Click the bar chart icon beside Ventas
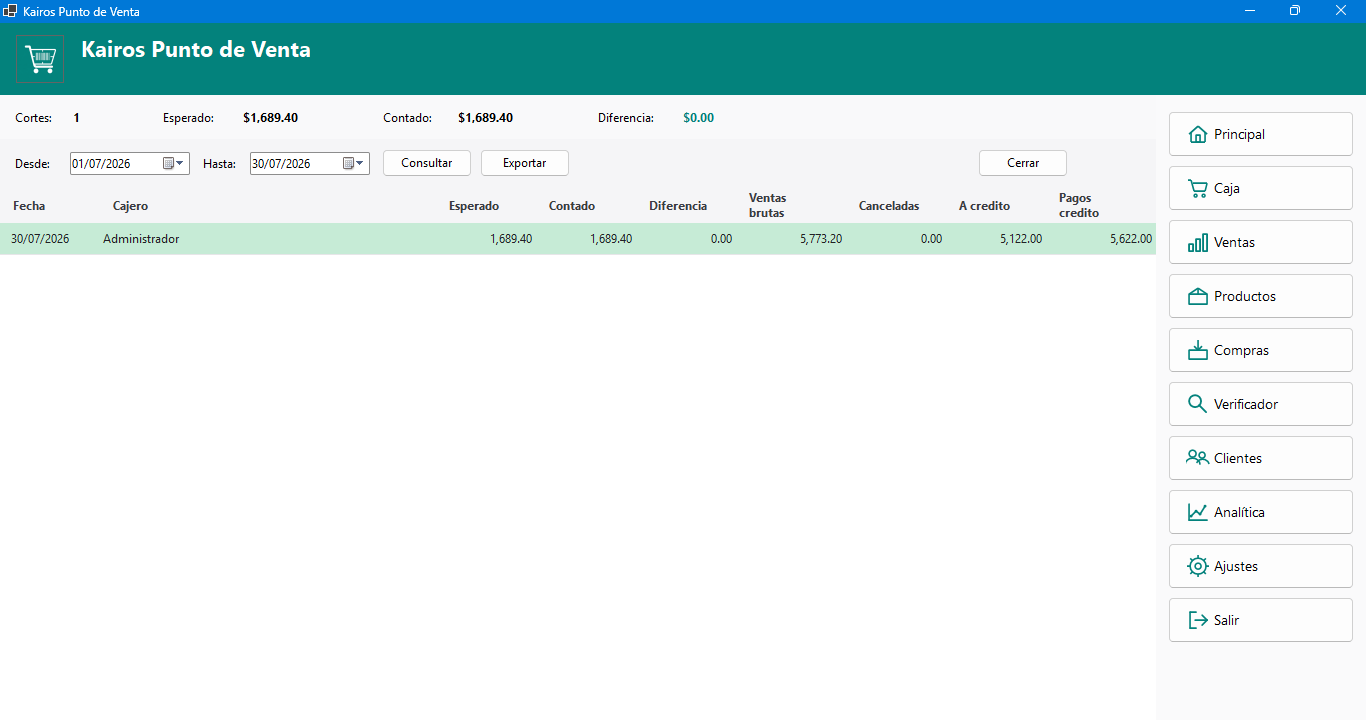 1197,242
